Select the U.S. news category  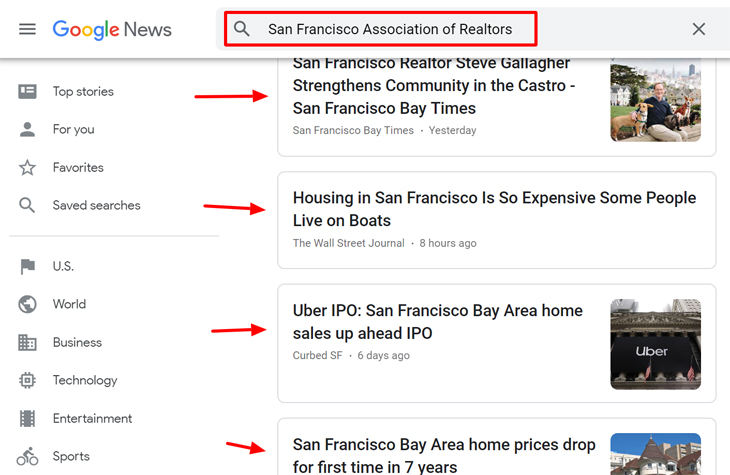[x=63, y=266]
